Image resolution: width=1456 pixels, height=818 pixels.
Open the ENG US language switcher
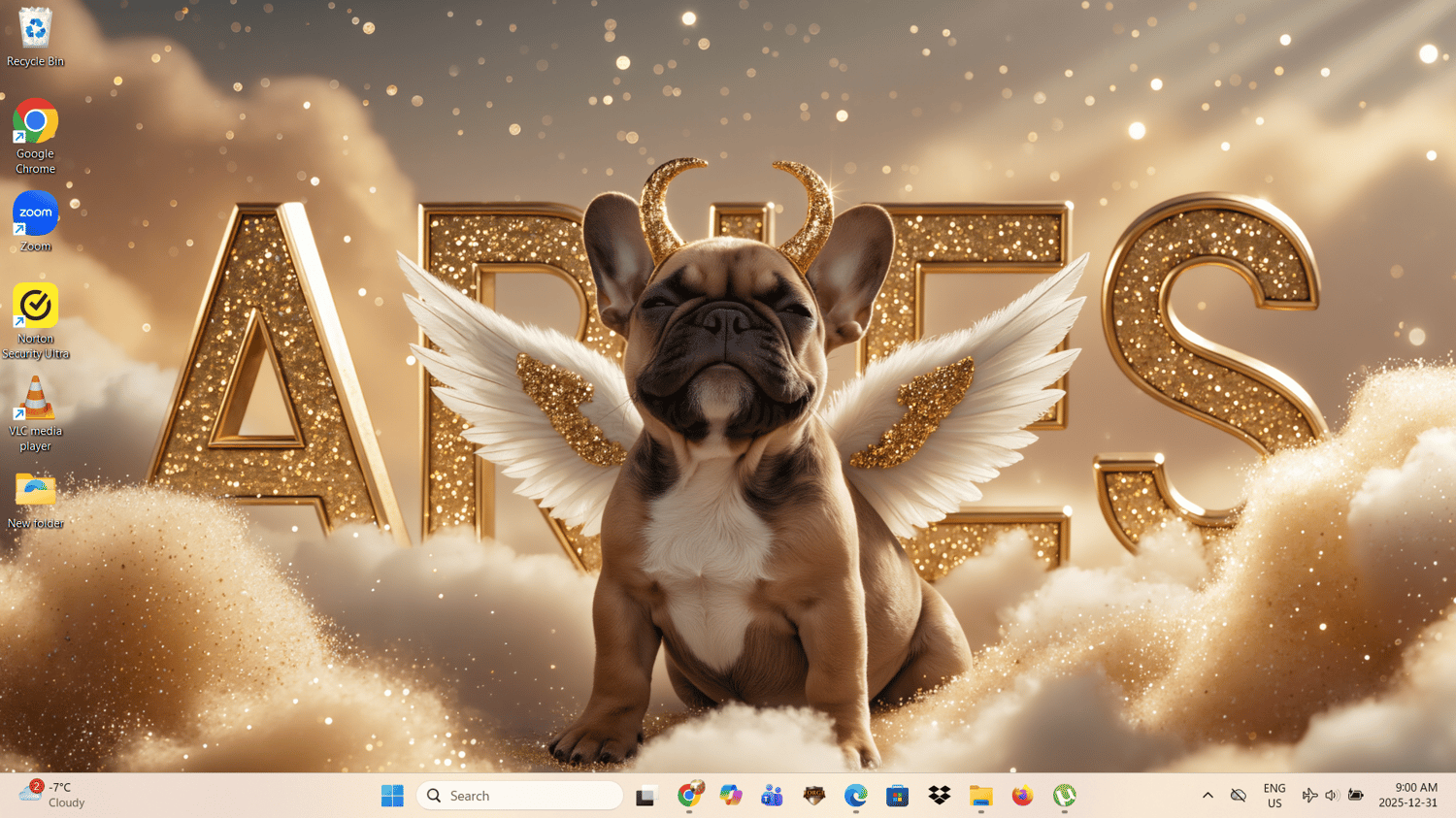[x=1274, y=796]
